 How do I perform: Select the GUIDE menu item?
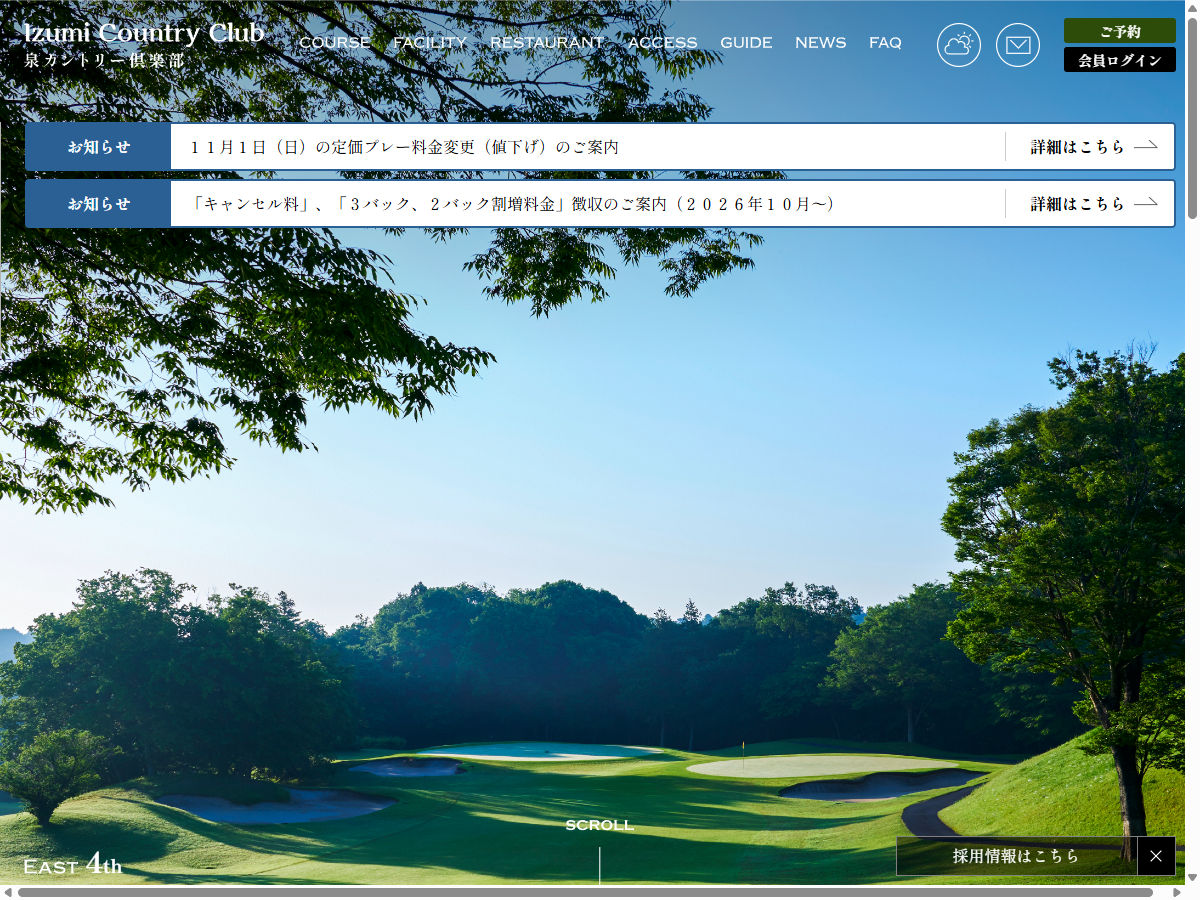pyautogui.click(x=746, y=43)
